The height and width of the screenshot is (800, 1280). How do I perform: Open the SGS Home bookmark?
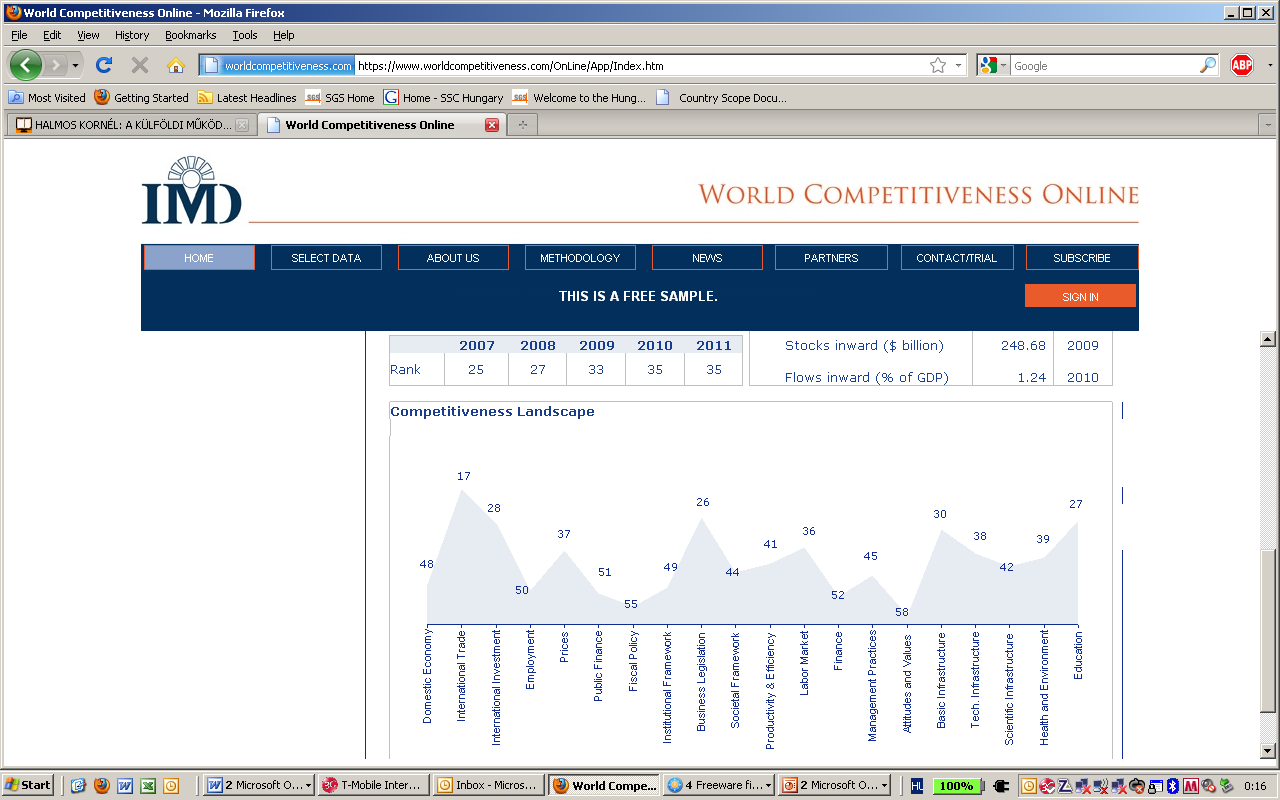[340, 97]
